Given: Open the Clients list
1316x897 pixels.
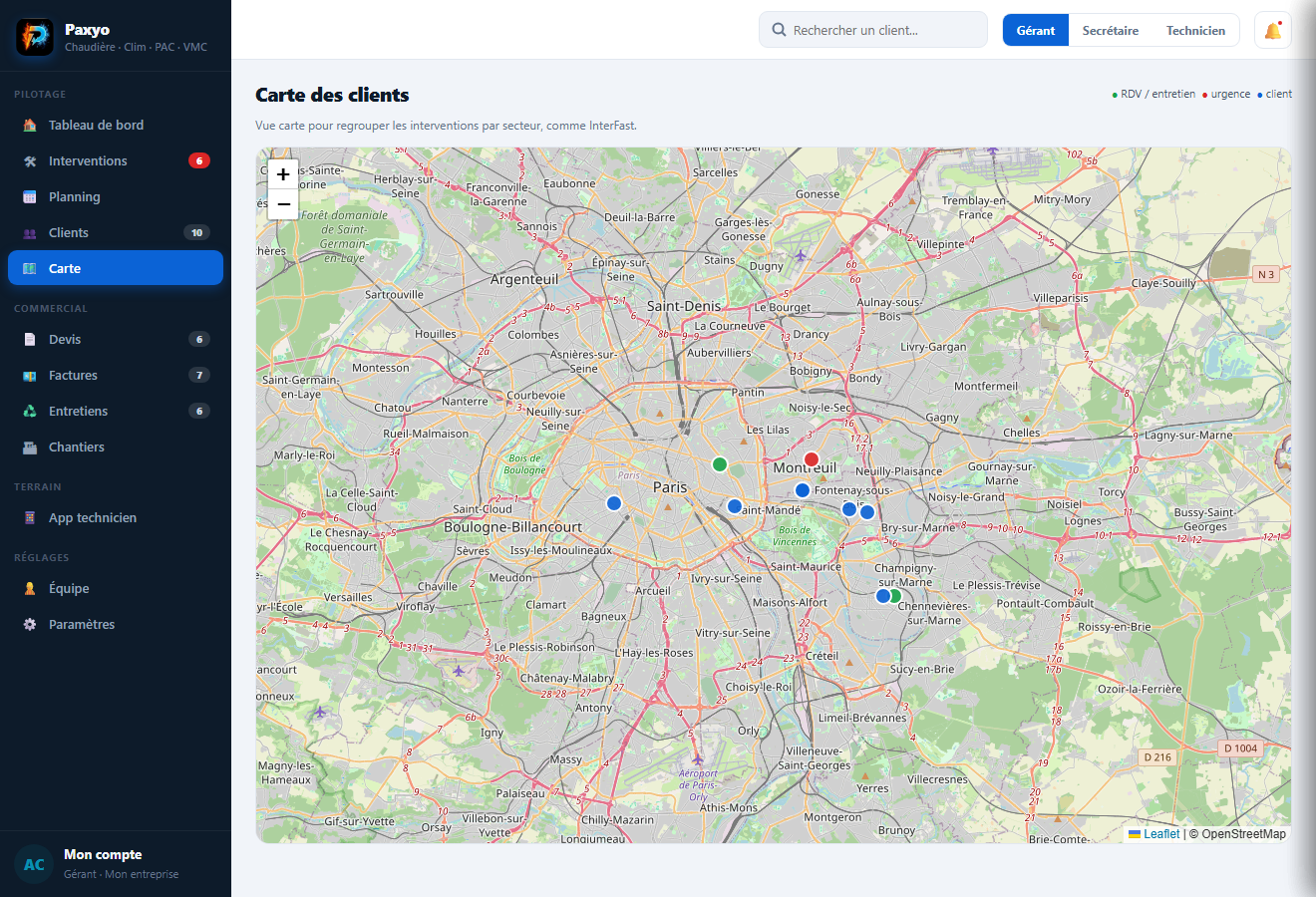Looking at the screenshot, I should coord(116,232).
